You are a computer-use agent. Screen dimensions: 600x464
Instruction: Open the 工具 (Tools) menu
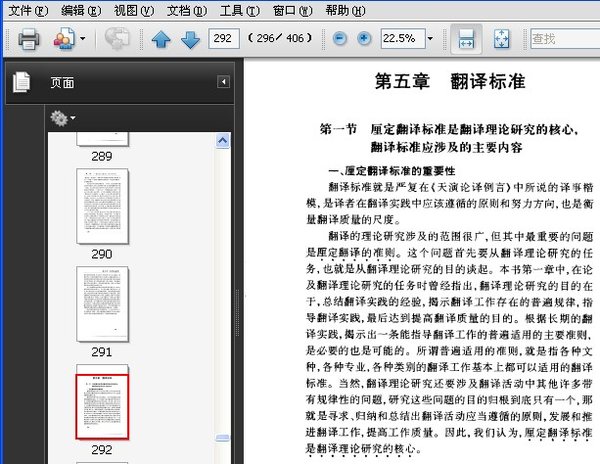(238, 10)
